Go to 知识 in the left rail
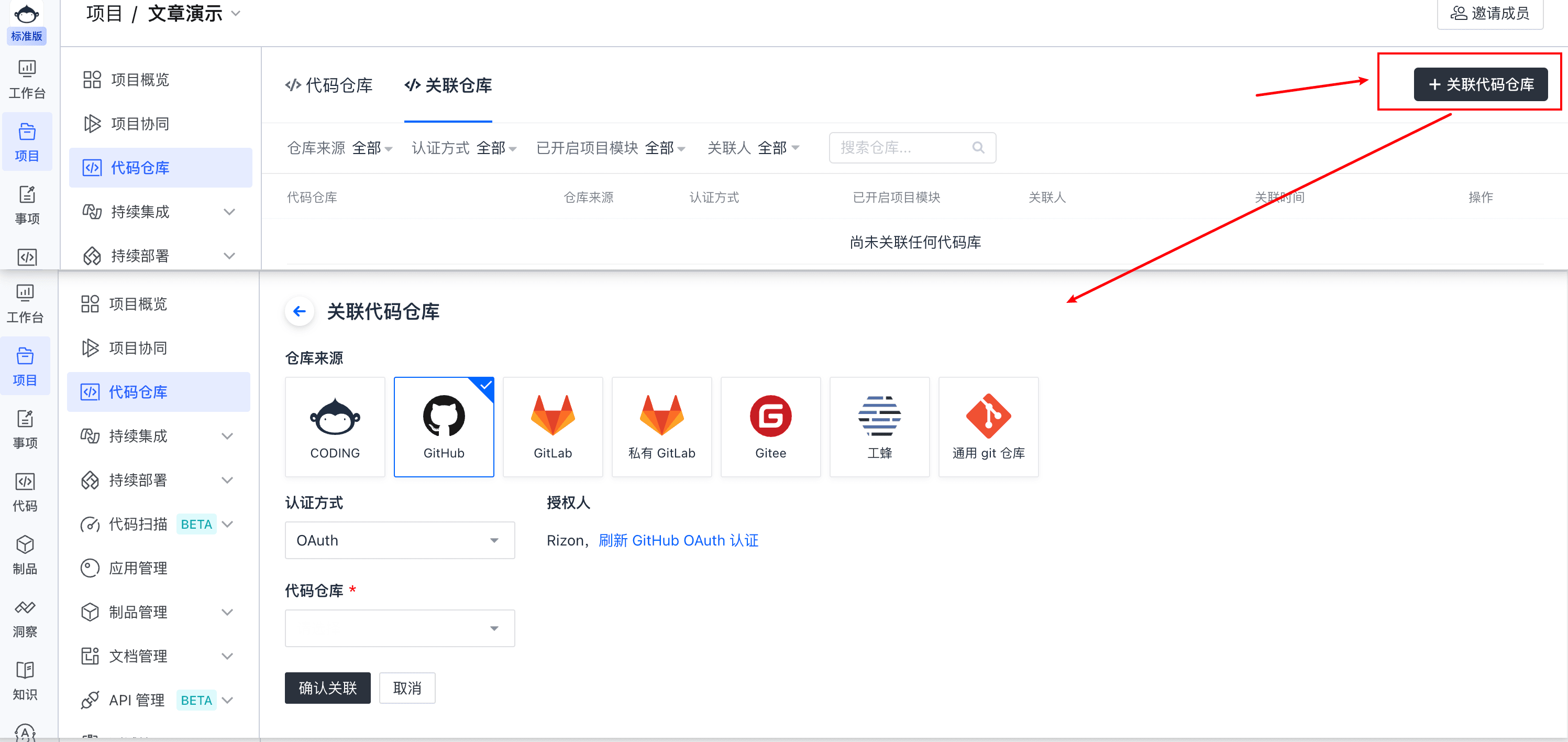Screen dimensions: 1568x742 click(x=25, y=681)
